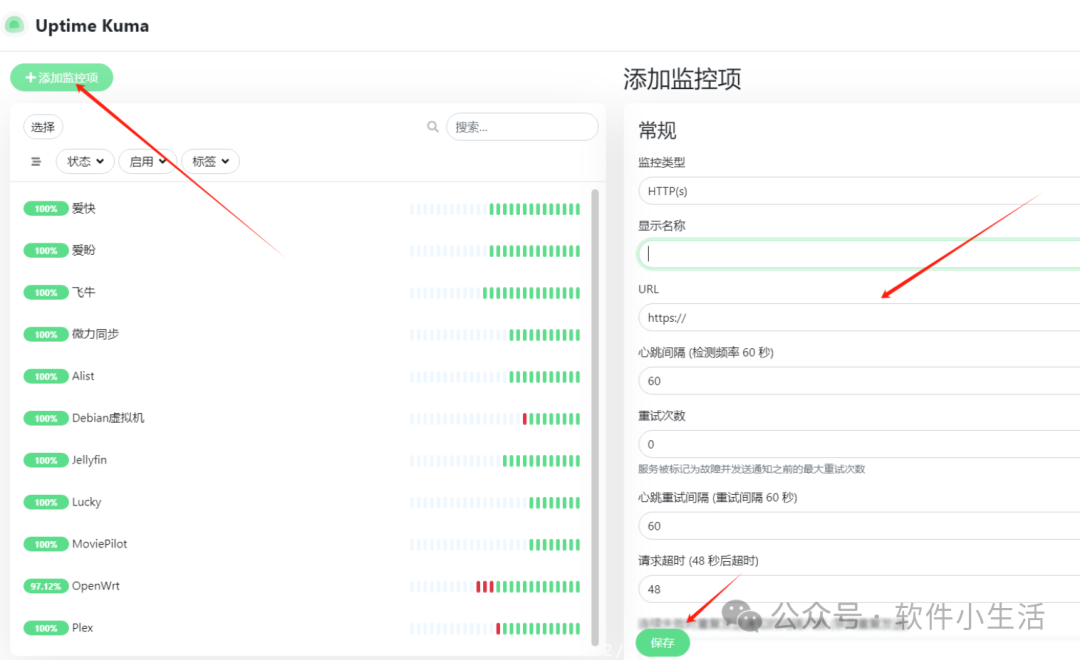This screenshot has height=660, width=1080.
Task: Open the 监控类型 HTTP(s) type dropdown
Action: coord(859,191)
